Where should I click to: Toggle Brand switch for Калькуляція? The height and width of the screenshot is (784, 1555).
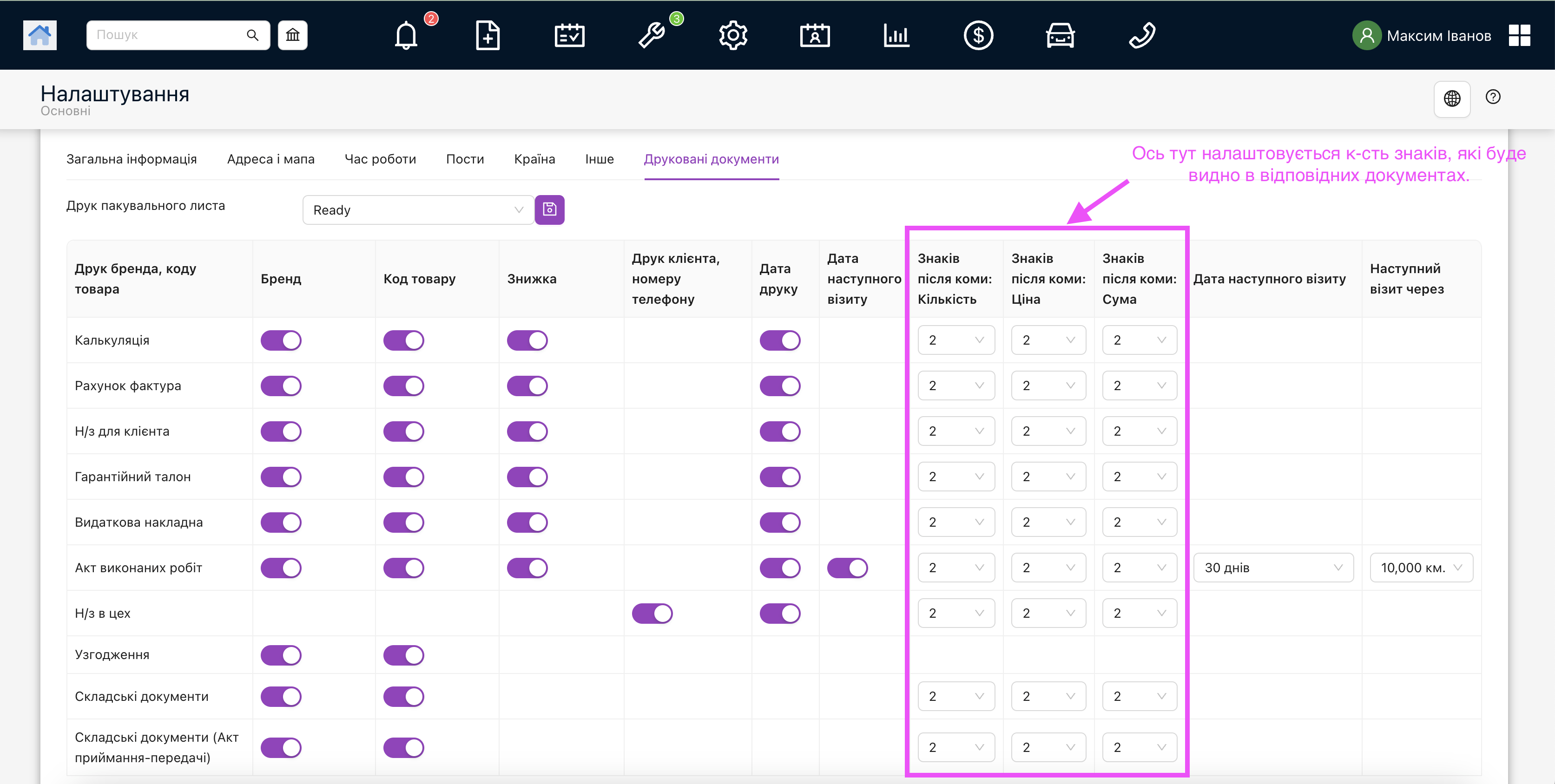click(282, 340)
